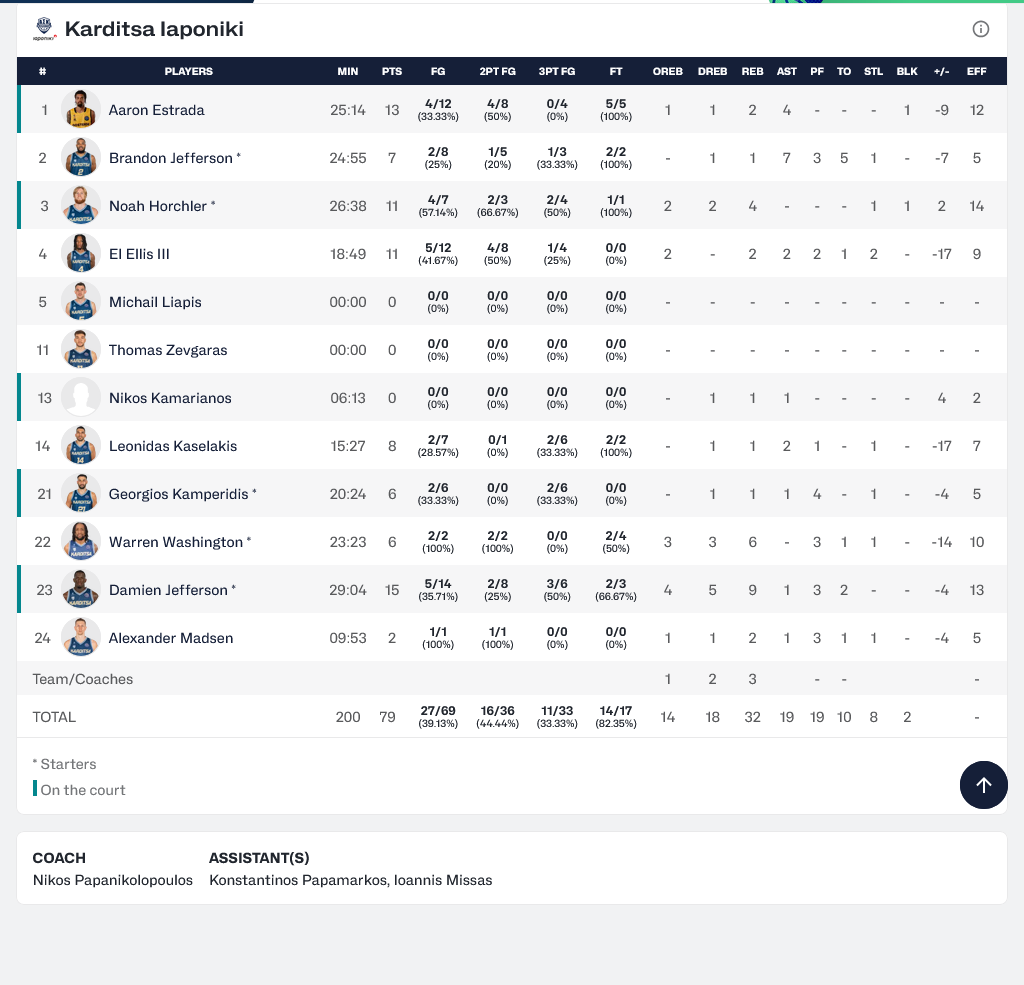Click Nikos Kamarianos placeholder avatar
1024x985 pixels.
[81, 398]
